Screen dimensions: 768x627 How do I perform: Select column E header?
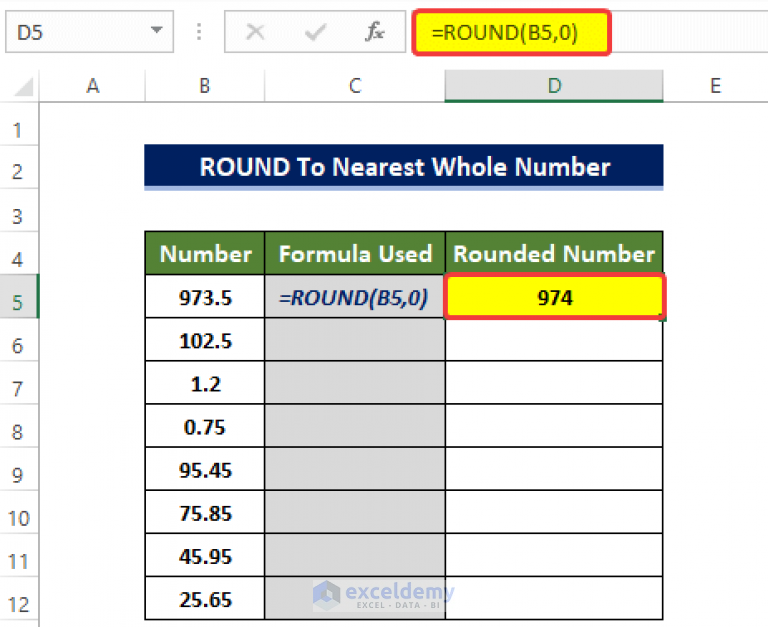[x=715, y=86]
